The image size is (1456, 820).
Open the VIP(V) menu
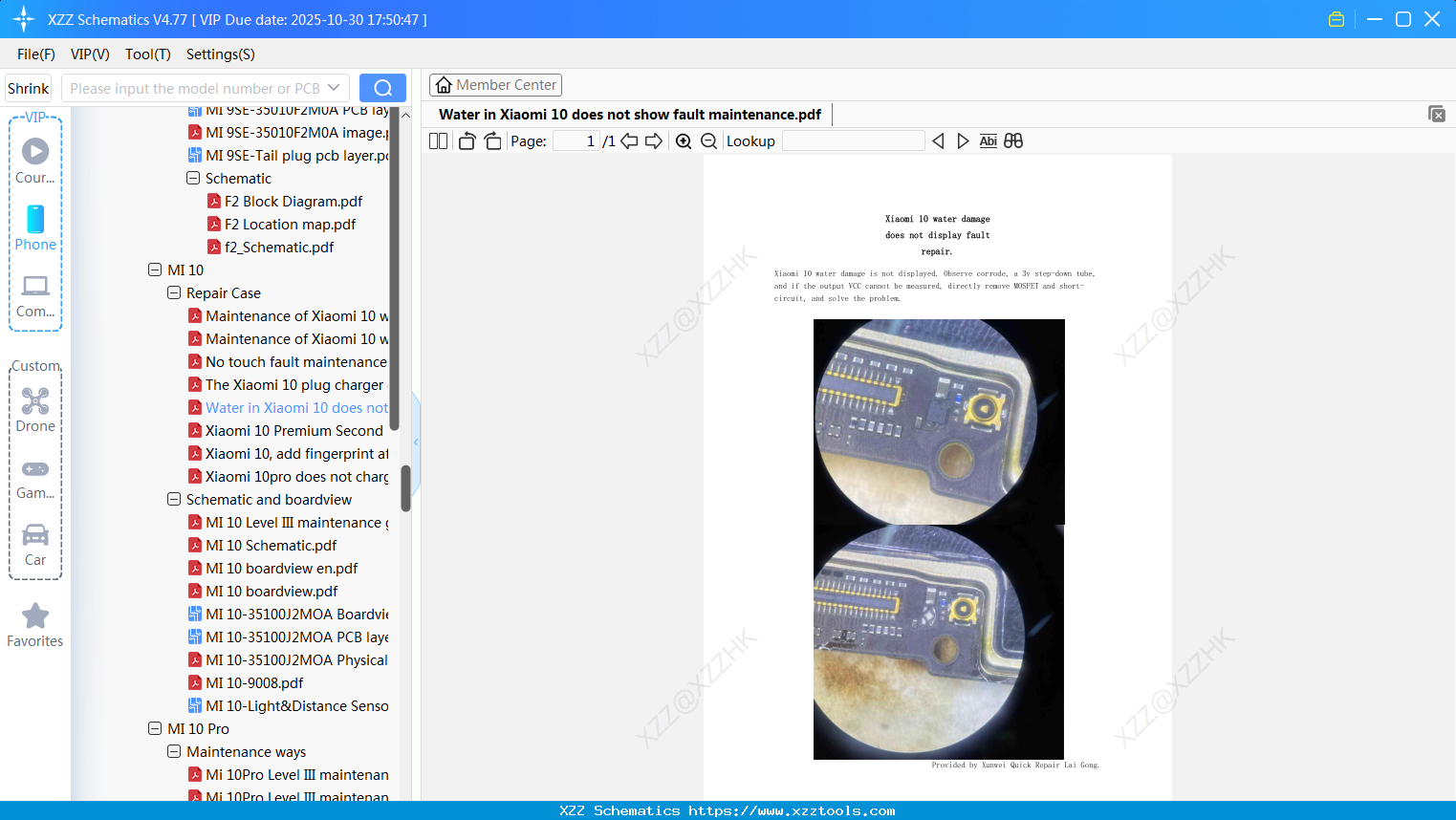90,54
